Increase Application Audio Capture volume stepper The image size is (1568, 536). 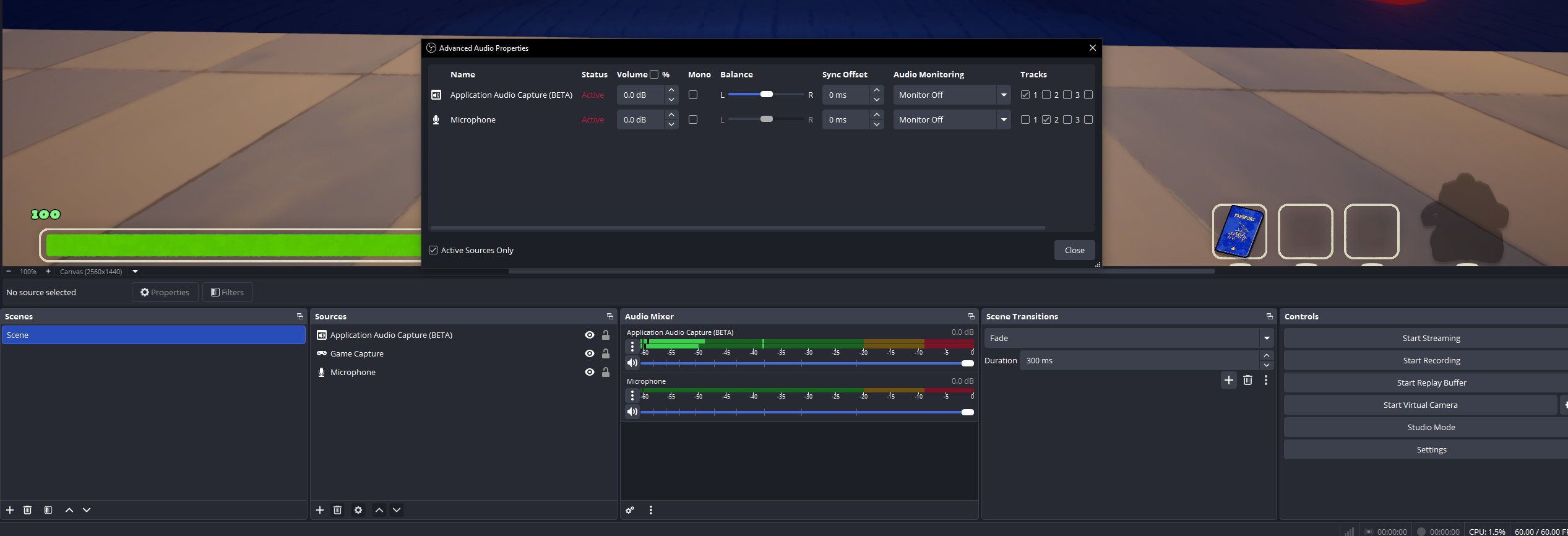pyautogui.click(x=671, y=90)
